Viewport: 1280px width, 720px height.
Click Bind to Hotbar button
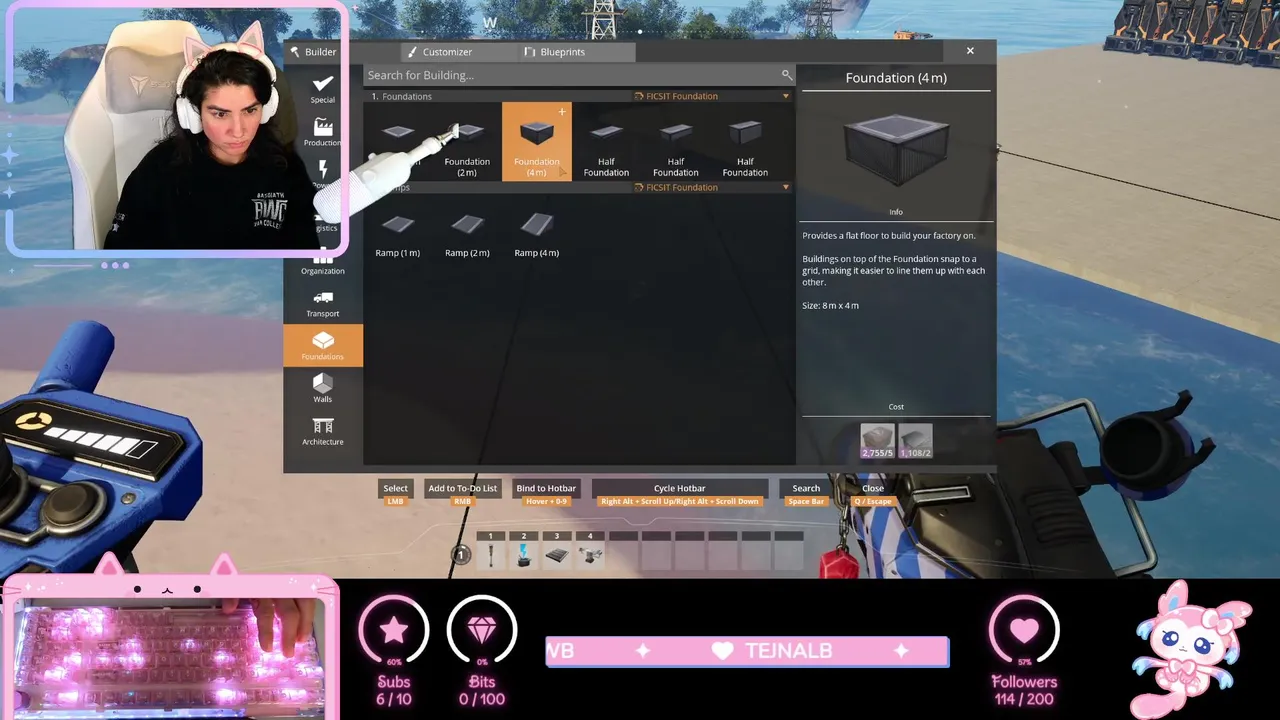(x=546, y=488)
